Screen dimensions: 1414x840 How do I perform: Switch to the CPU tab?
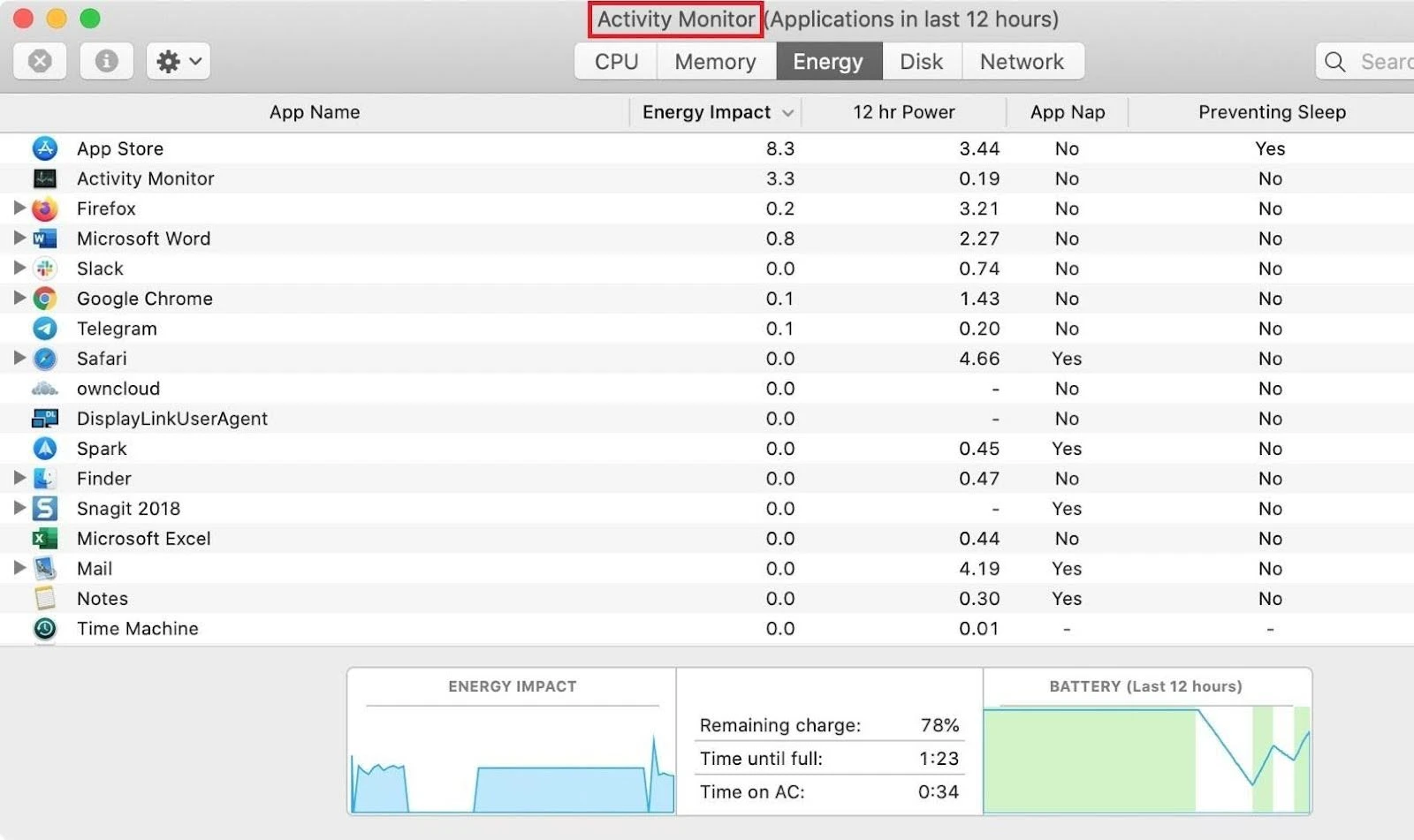click(x=615, y=61)
